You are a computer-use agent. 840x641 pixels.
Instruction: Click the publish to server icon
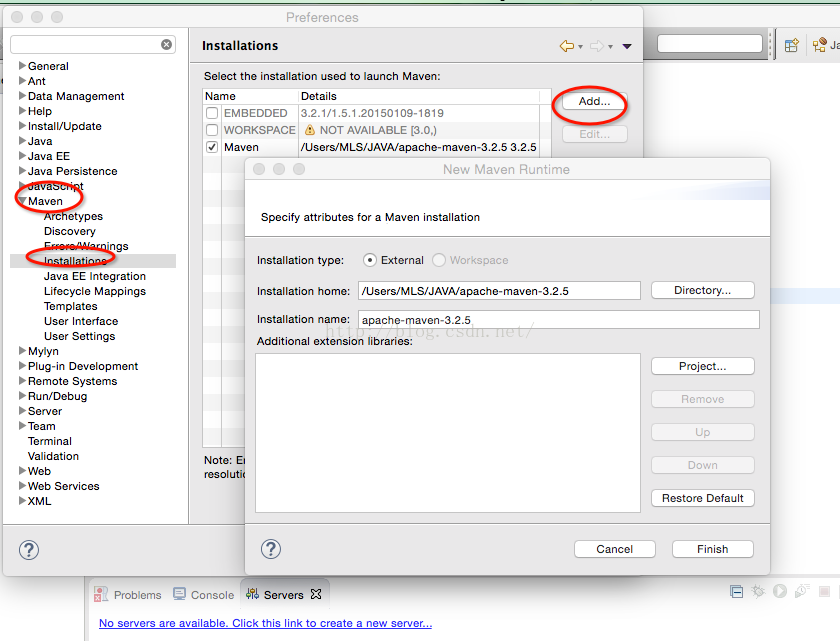[802, 591]
